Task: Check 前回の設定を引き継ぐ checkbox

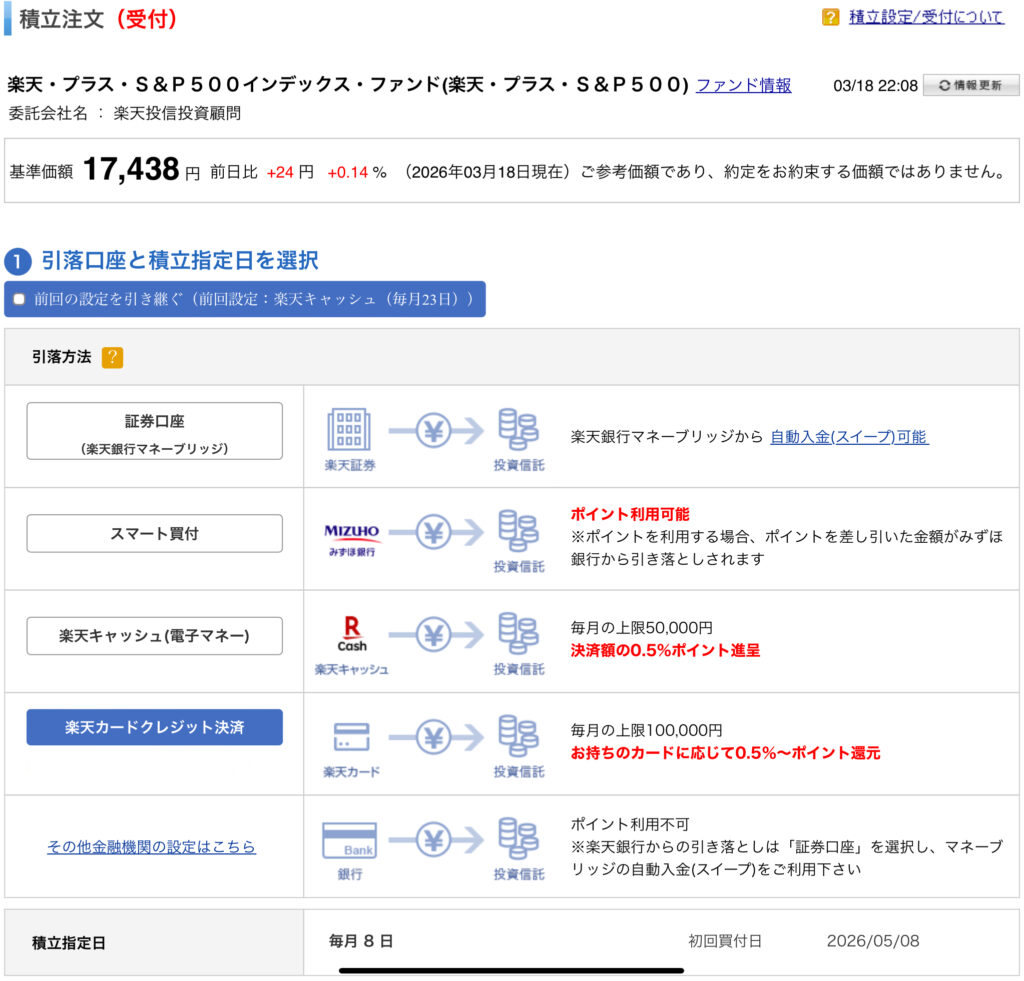Action: click(x=20, y=299)
